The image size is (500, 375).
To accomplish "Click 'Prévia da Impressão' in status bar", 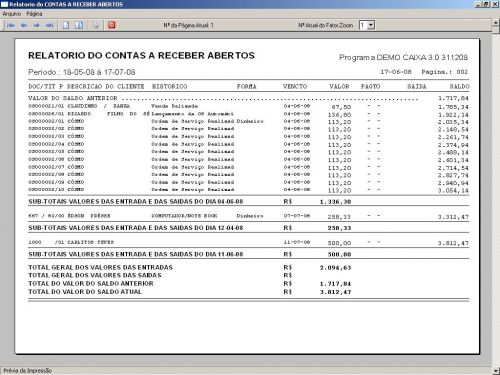I will [x=28, y=371].
